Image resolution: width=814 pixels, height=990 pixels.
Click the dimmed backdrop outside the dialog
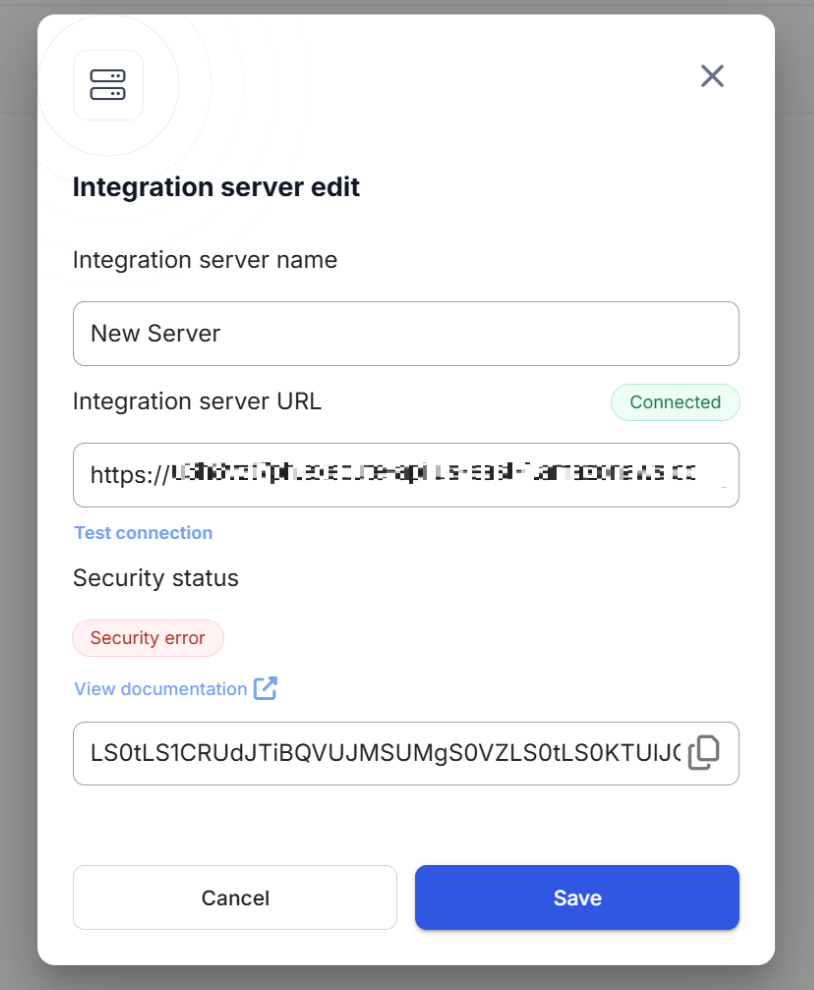click(795, 500)
